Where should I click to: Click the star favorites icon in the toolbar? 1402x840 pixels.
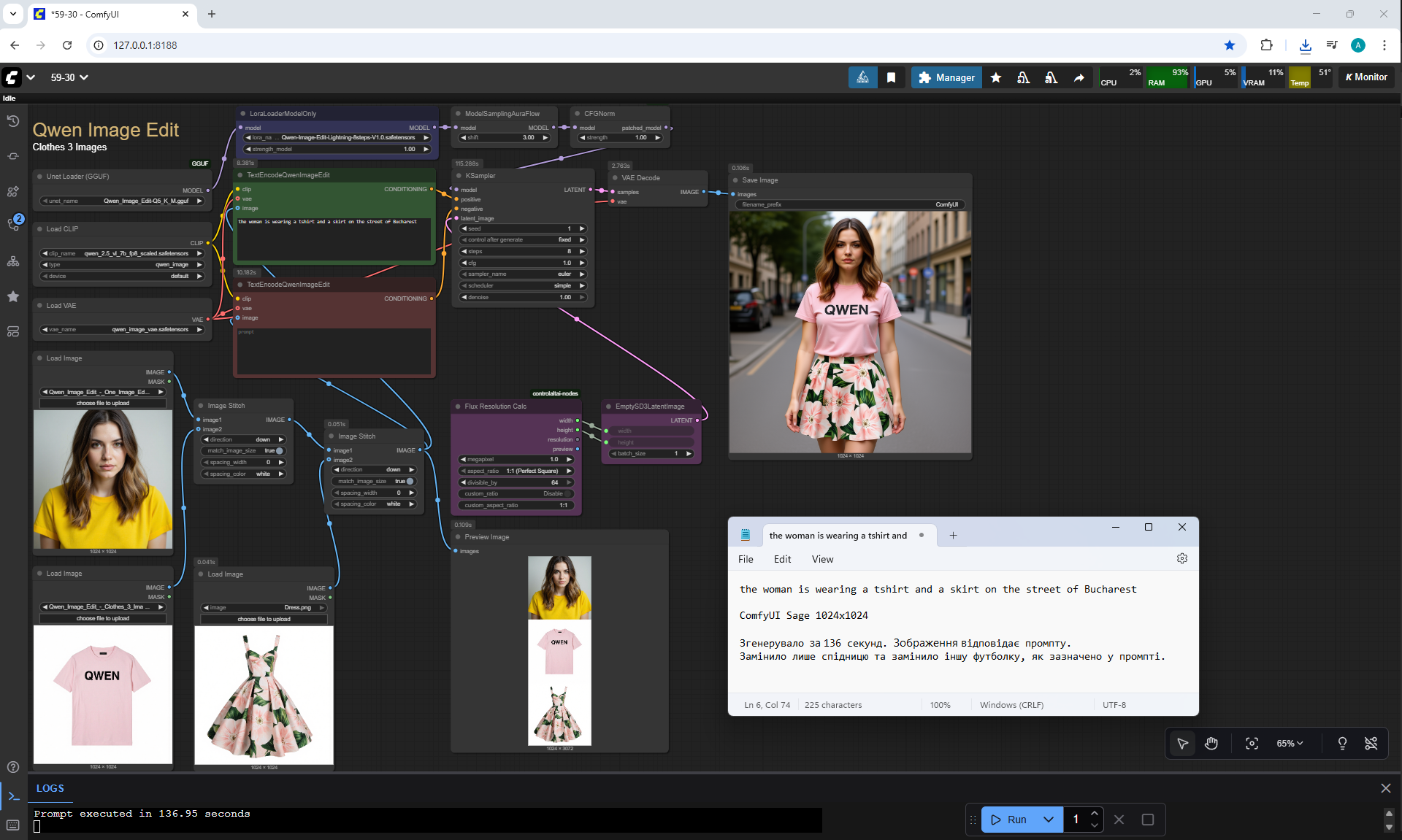tap(996, 77)
